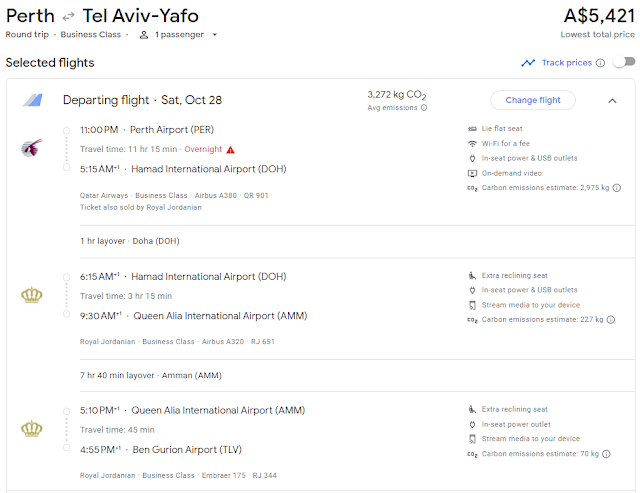This screenshot has width=640, height=493.
Task: Click the Track prices info icon
Action: [x=600, y=63]
